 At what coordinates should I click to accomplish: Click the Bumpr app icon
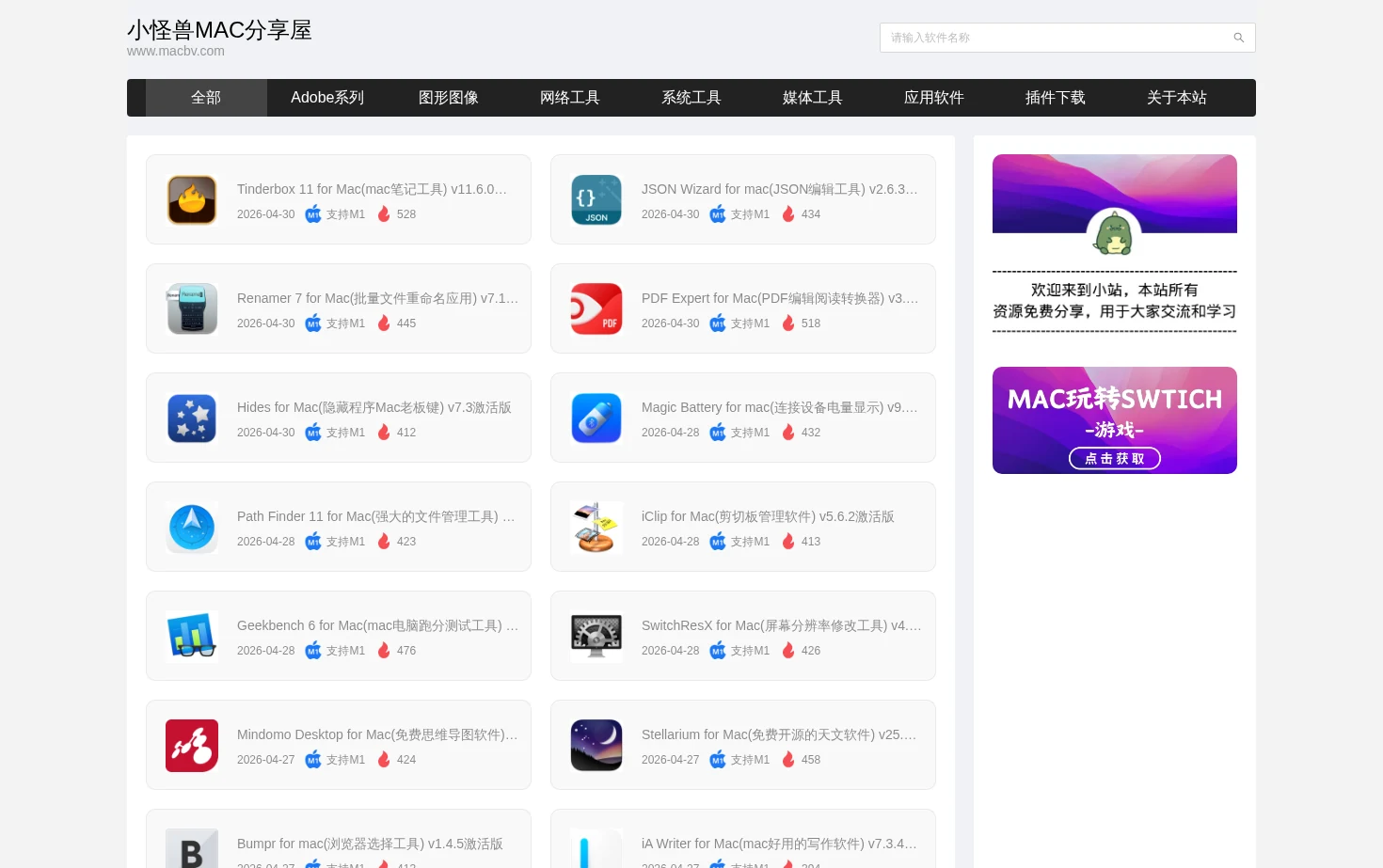pos(192,848)
